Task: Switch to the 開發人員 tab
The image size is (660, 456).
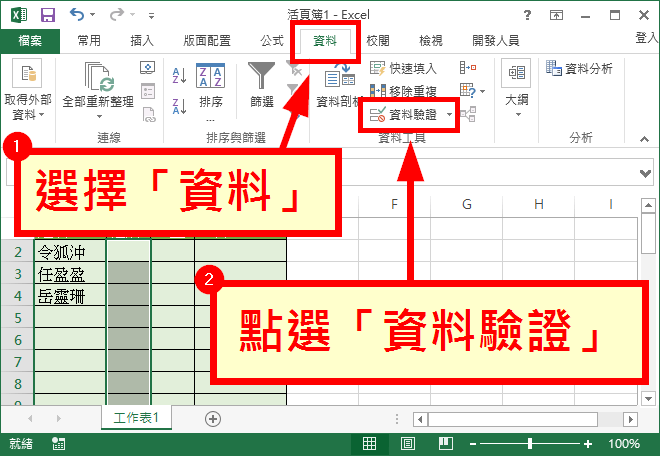Action: 495,41
